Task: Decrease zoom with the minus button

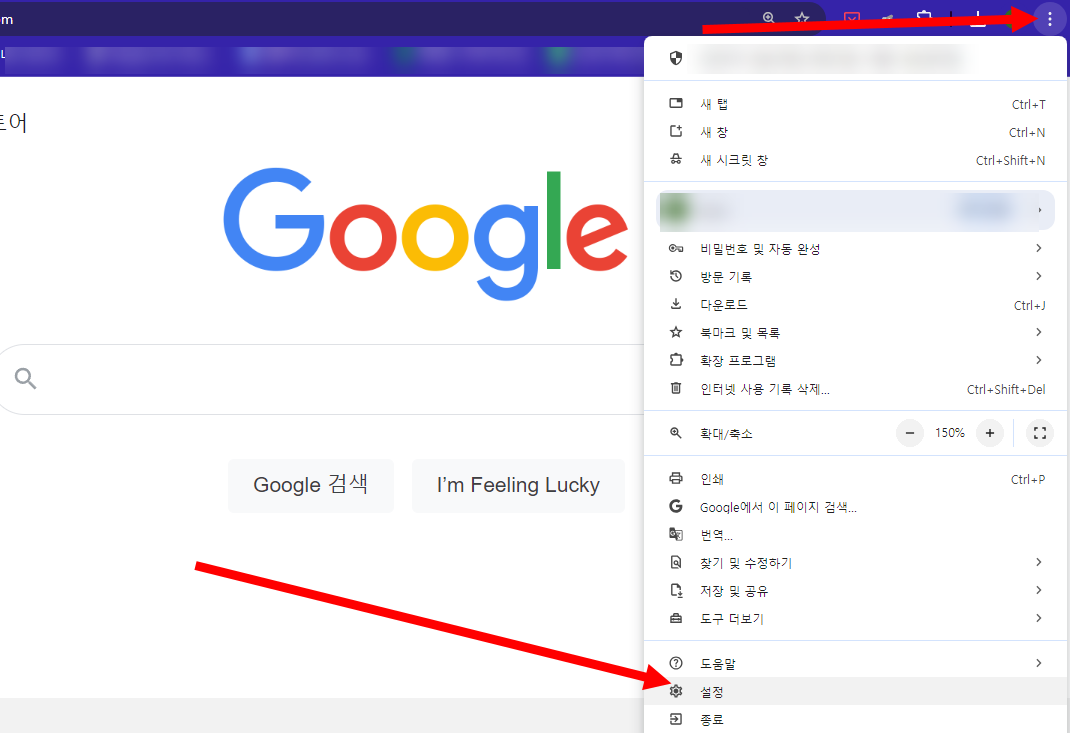Action: (x=910, y=433)
